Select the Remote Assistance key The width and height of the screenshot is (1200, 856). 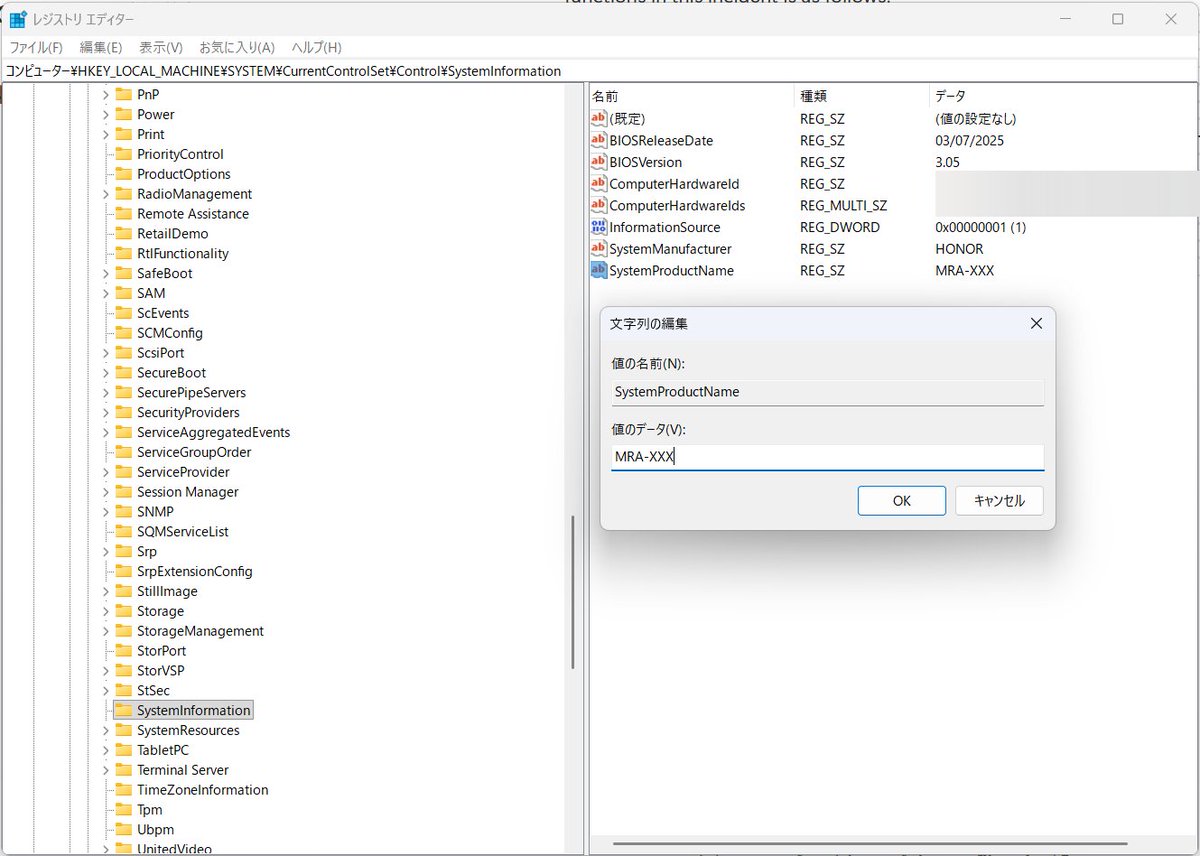click(x=193, y=214)
